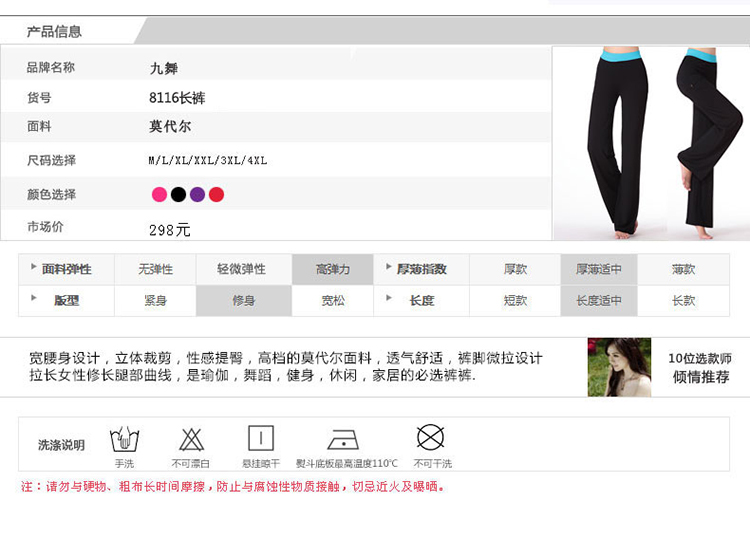Click the red care note starting 注：请勿与硬物
Screen dimensions: 750x538
233,487
